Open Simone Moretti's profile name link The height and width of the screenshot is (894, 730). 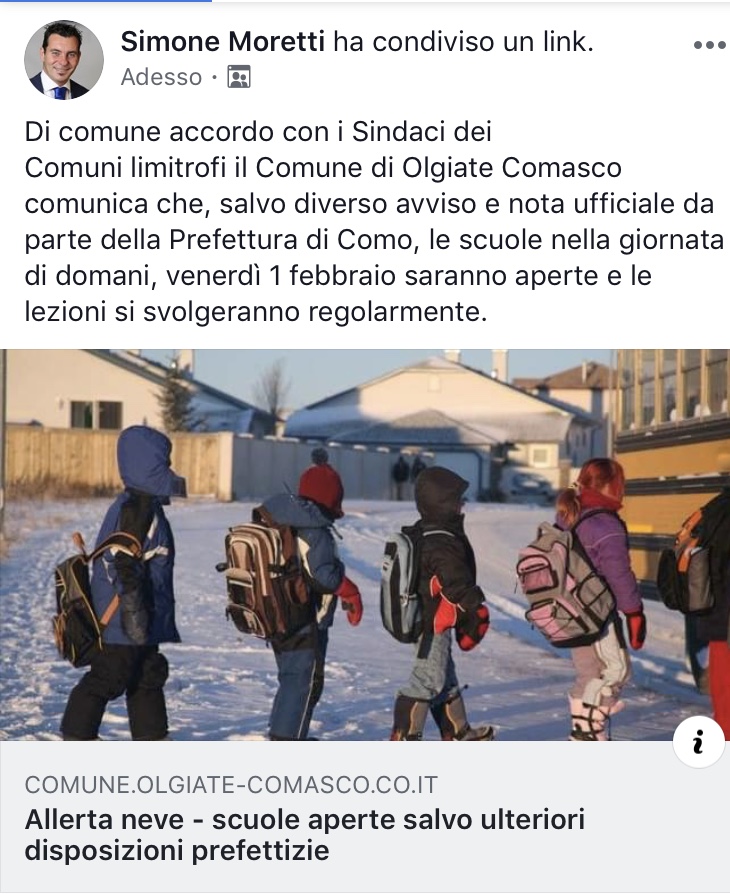click(x=223, y=42)
